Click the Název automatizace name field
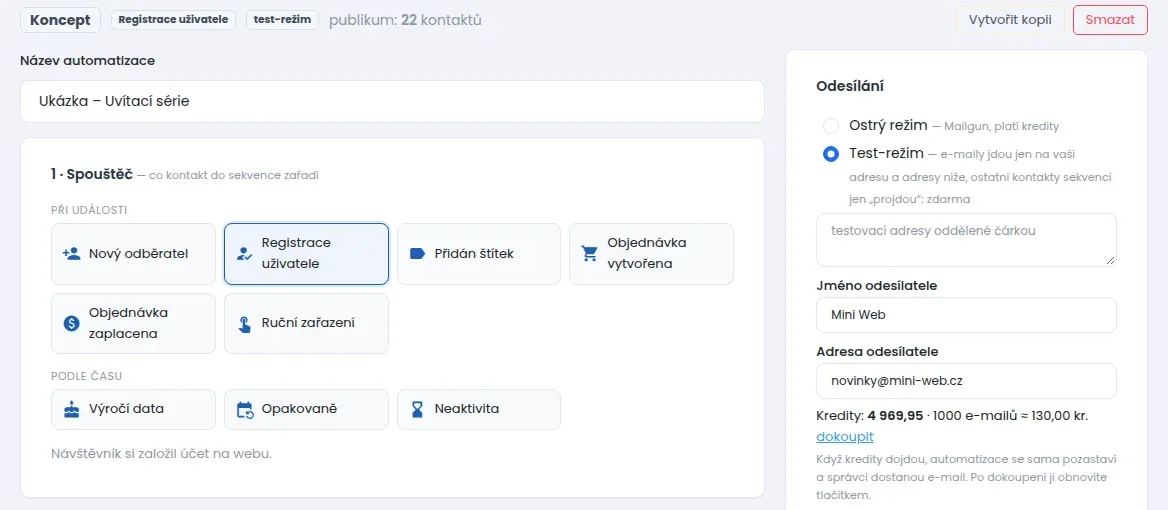This screenshot has height=510, width=1168. pos(392,101)
